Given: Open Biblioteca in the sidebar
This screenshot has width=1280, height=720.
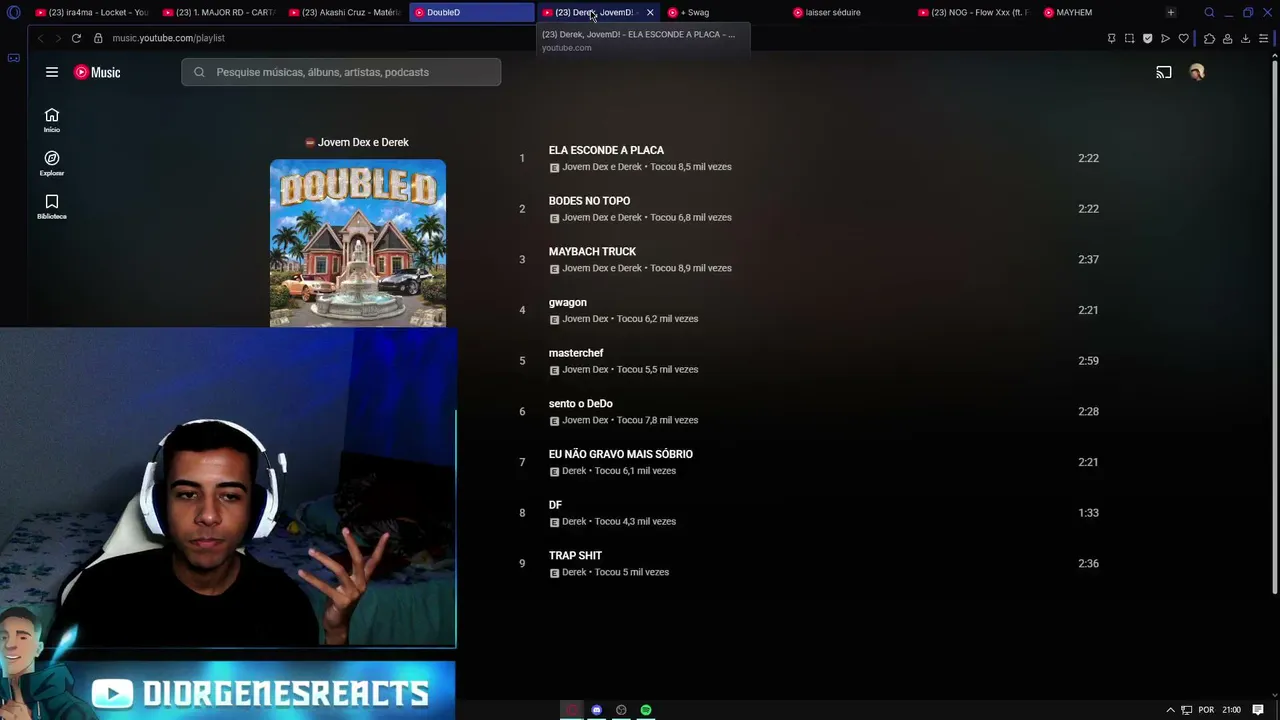Looking at the screenshot, I should (52, 207).
